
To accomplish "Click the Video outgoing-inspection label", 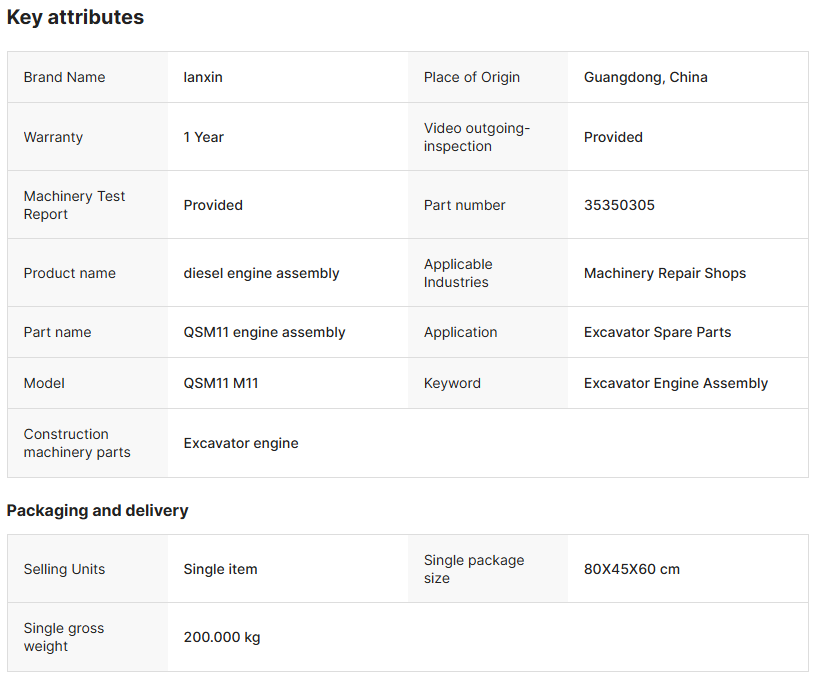I will point(476,137).
